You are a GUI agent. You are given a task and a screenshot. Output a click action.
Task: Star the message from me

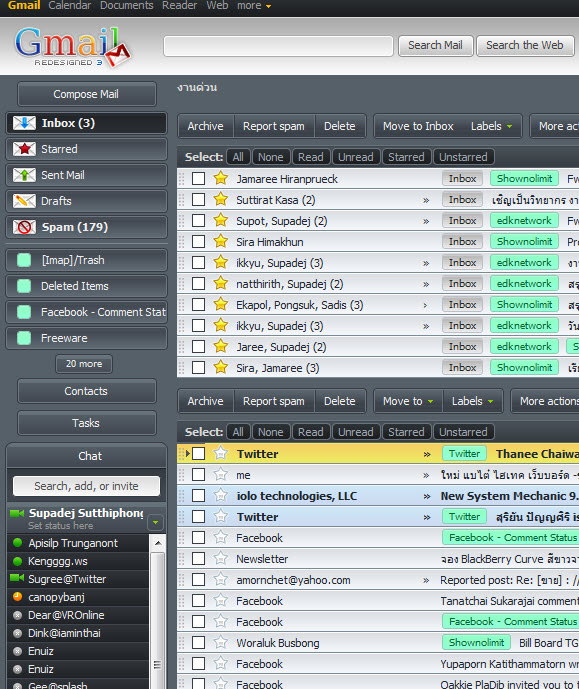click(221, 475)
